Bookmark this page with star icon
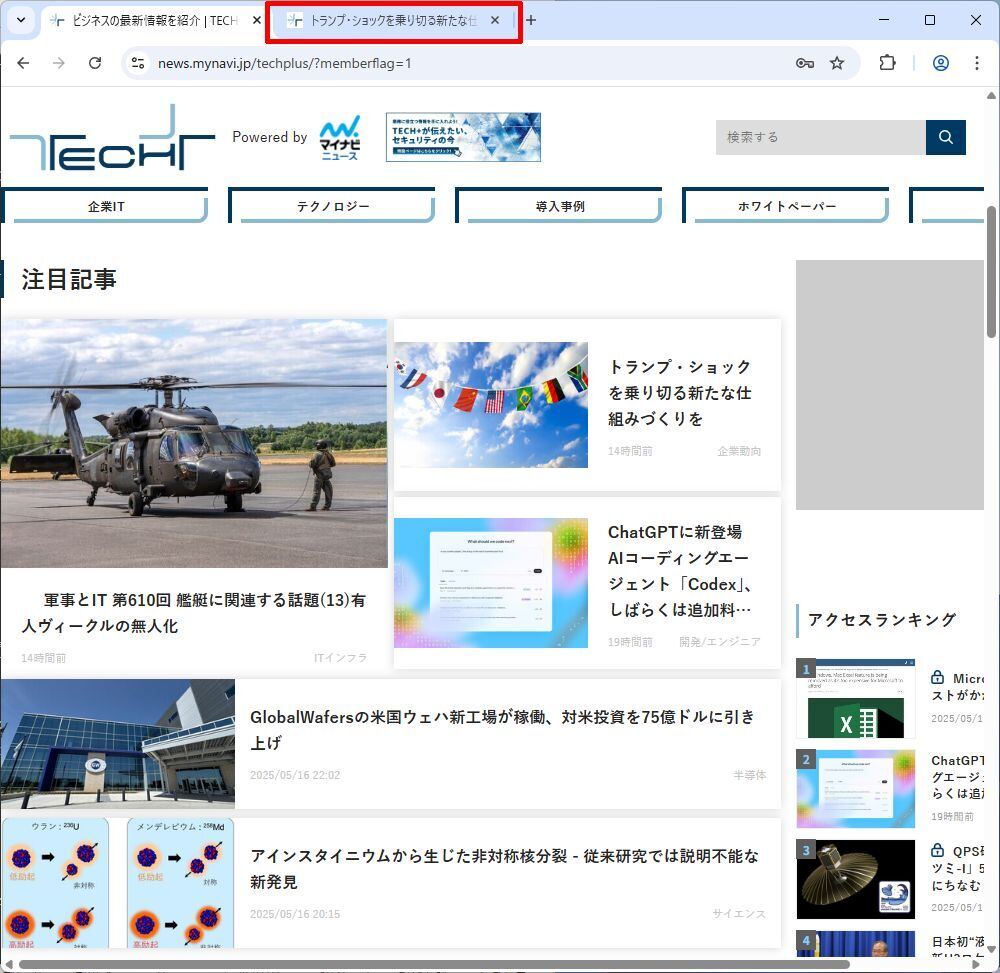This screenshot has width=1000, height=973. pos(837,63)
